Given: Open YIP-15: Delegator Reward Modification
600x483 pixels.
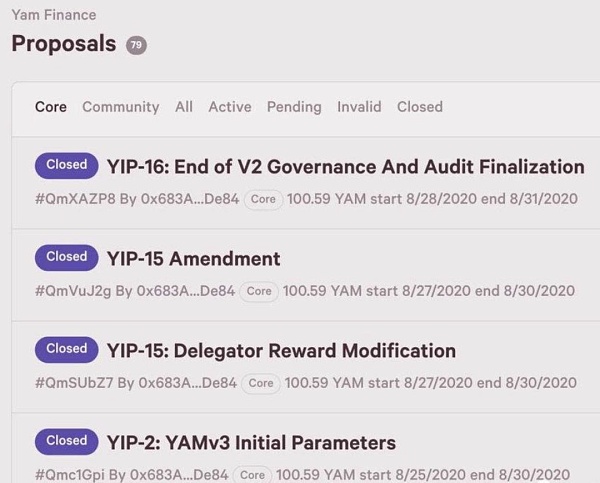Looking at the screenshot, I should pos(281,351).
